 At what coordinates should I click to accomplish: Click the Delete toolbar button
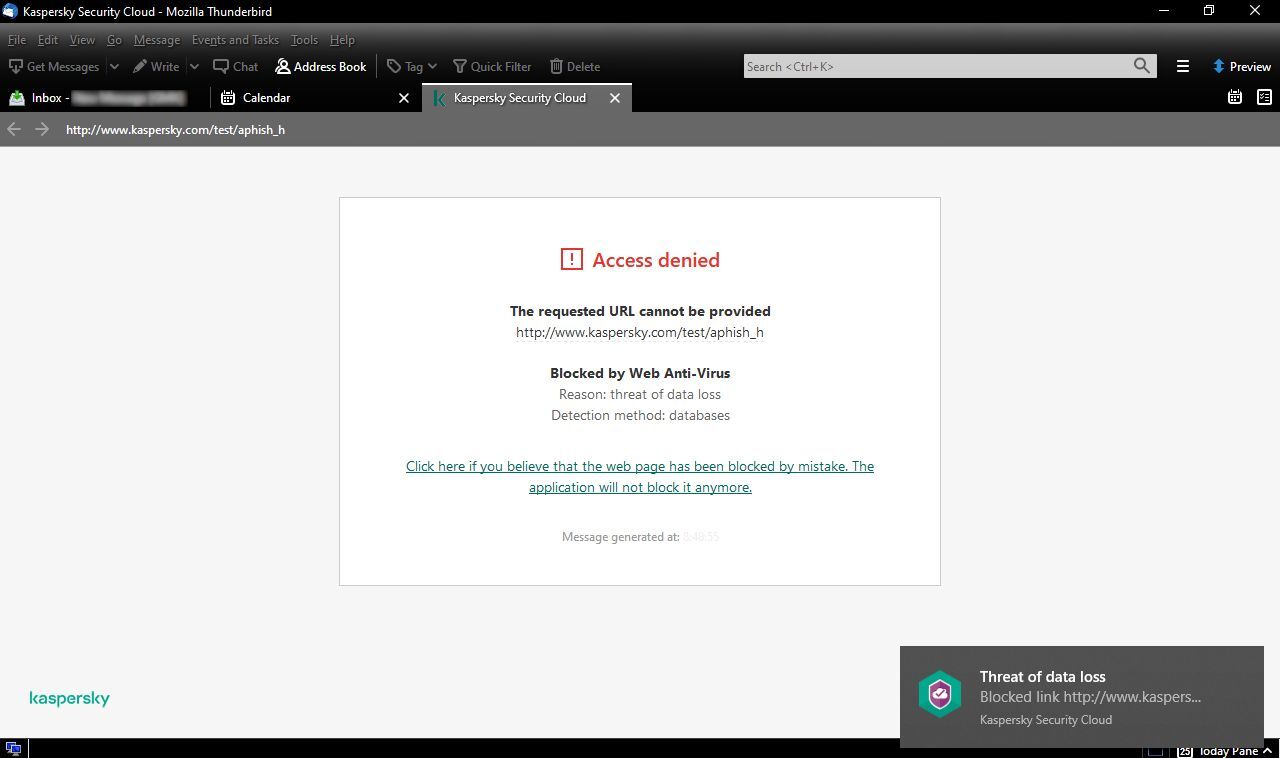[x=575, y=67]
